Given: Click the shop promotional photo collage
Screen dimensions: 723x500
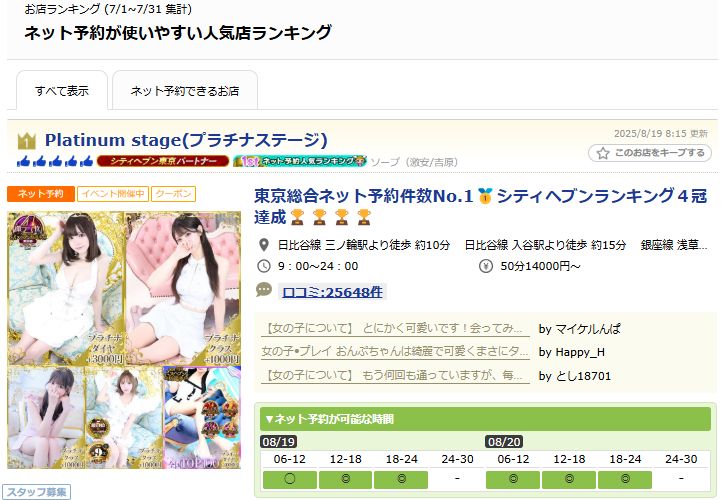Looking at the screenshot, I should (124, 340).
